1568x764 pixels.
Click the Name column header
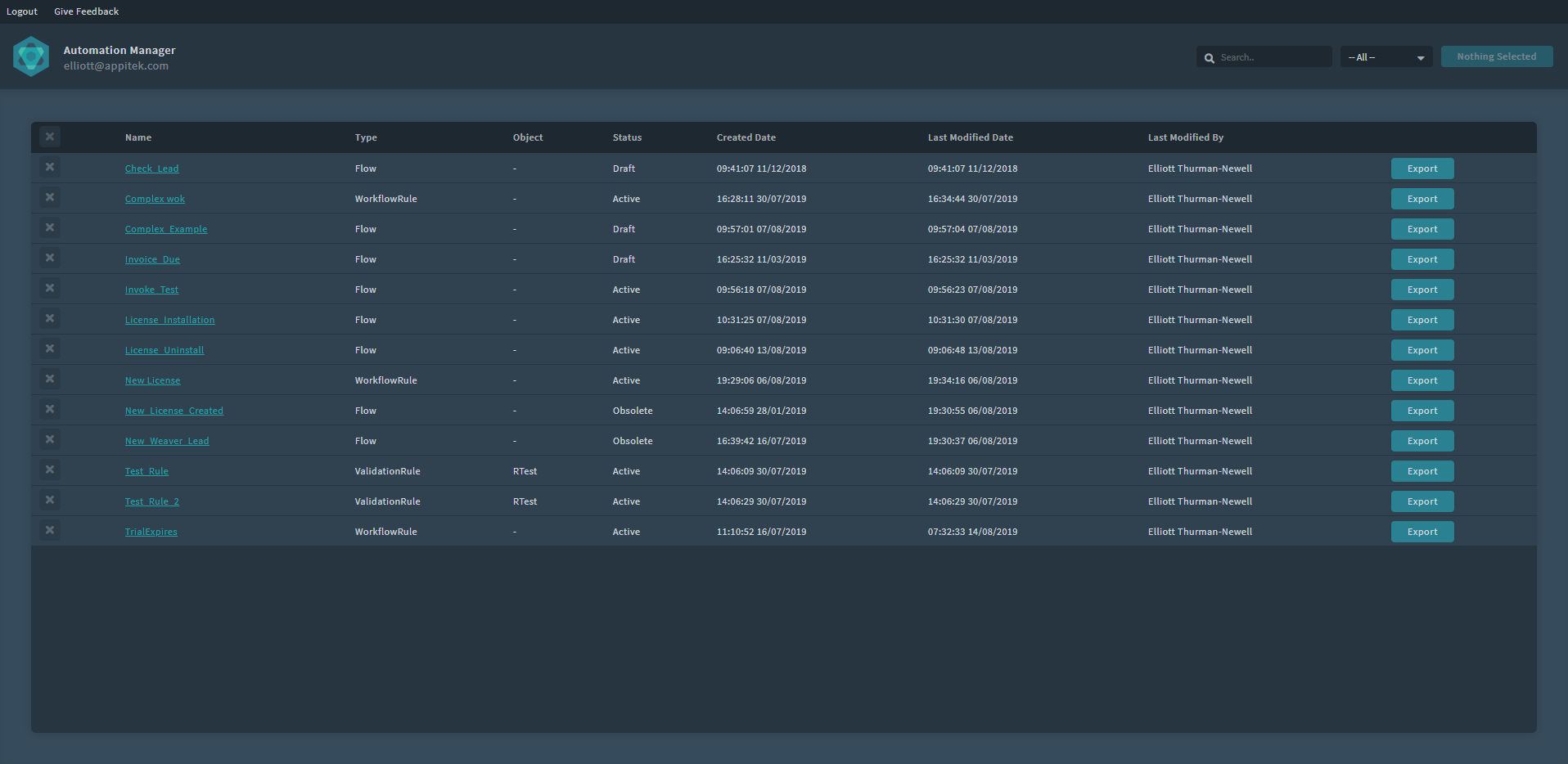(138, 137)
